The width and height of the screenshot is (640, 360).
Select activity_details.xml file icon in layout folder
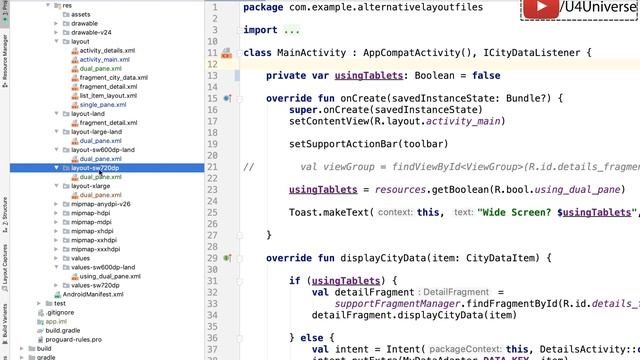point(75,51)
